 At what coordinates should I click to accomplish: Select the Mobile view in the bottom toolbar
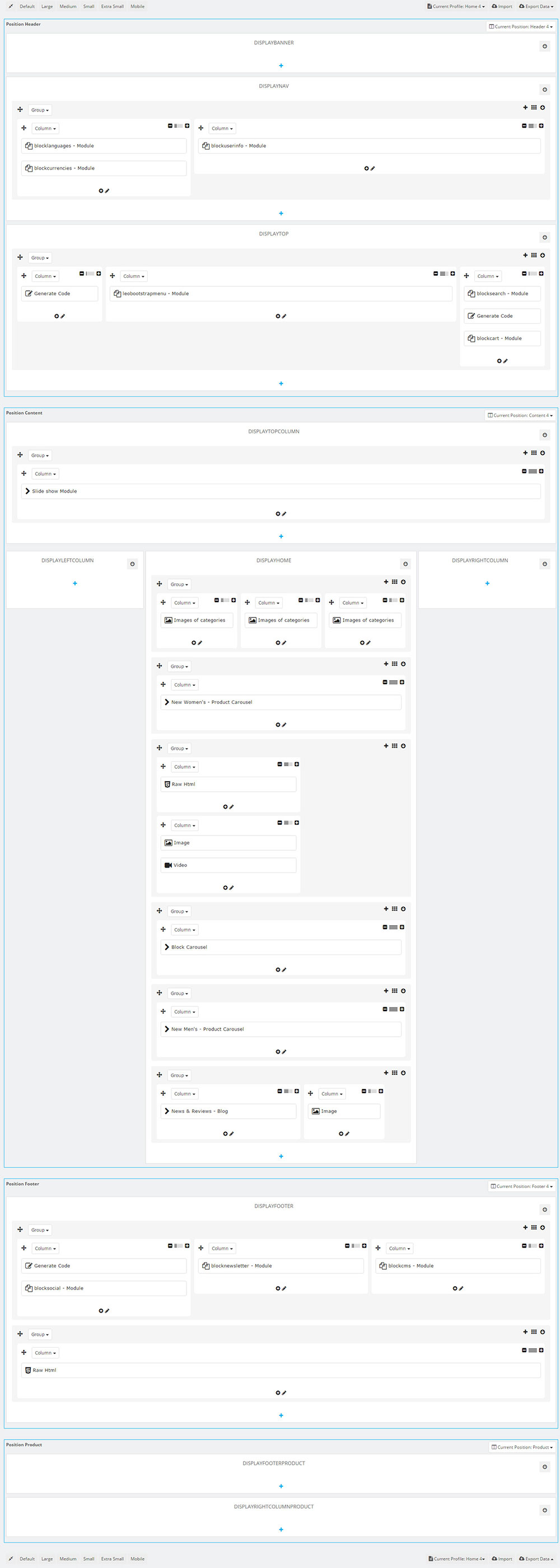(x=137, y=1559)
